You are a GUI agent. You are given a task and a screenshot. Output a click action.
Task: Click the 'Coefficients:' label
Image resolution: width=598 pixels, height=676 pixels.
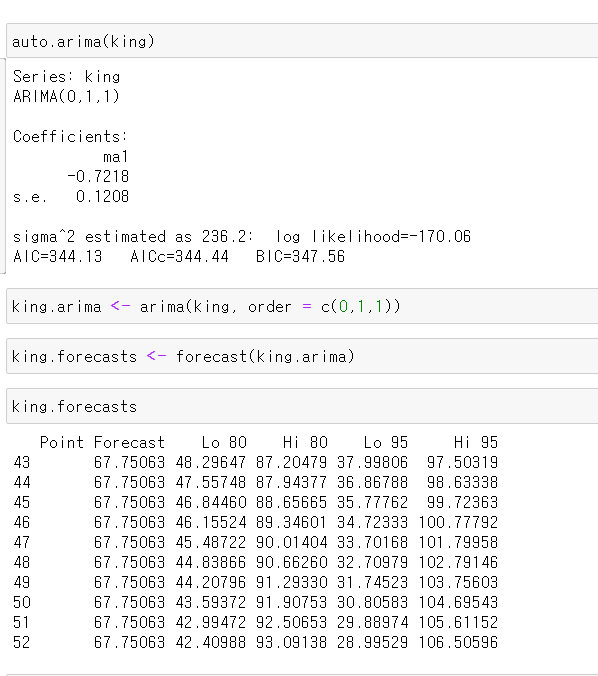[70, 136]
